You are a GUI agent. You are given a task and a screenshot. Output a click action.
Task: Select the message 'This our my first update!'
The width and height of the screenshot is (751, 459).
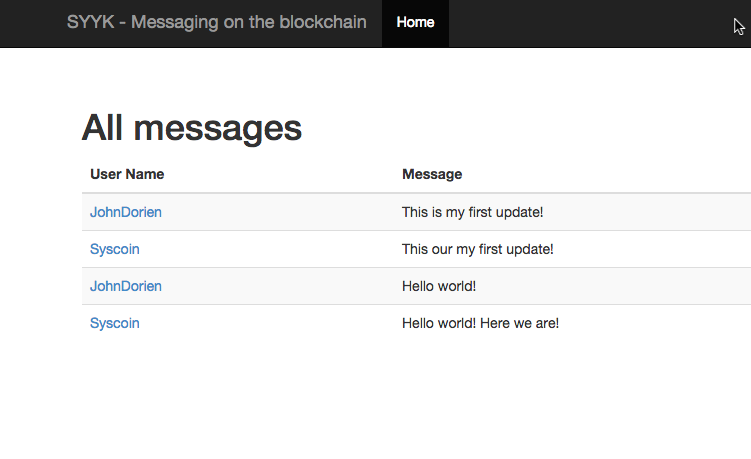(x=478, y=249)
